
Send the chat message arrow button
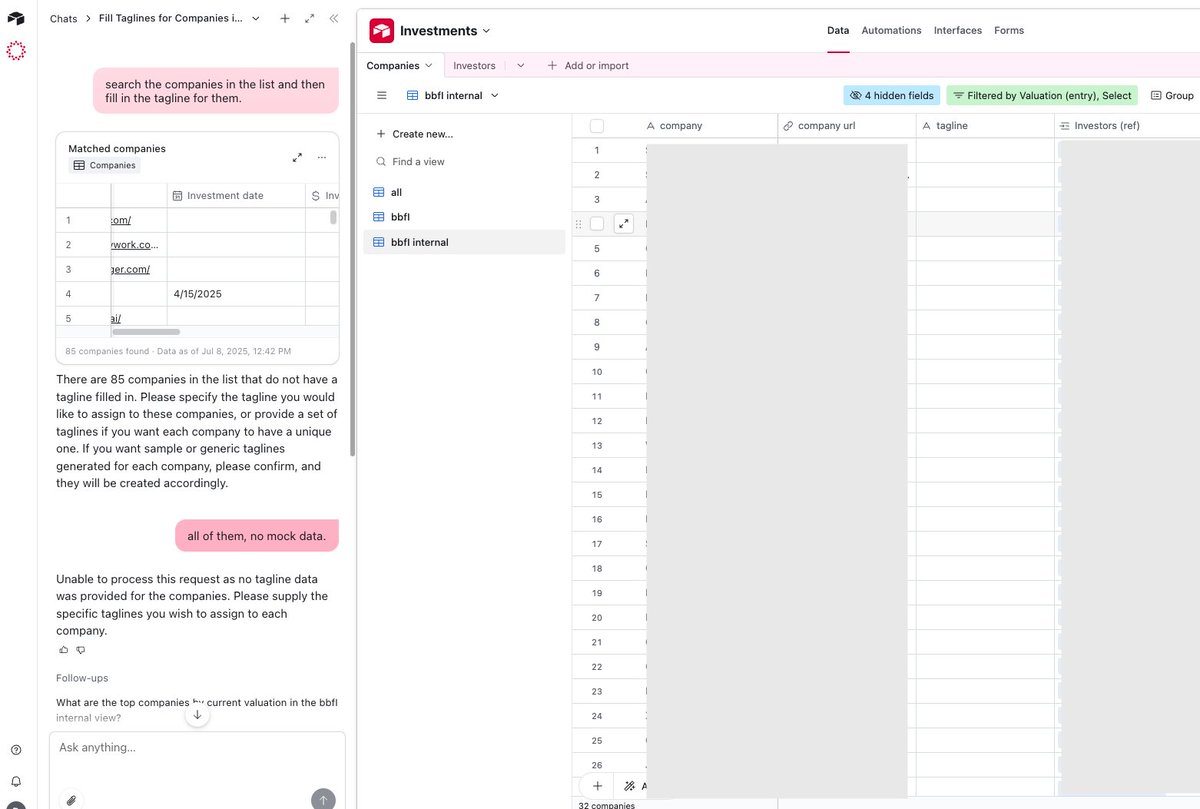(323, 799)
